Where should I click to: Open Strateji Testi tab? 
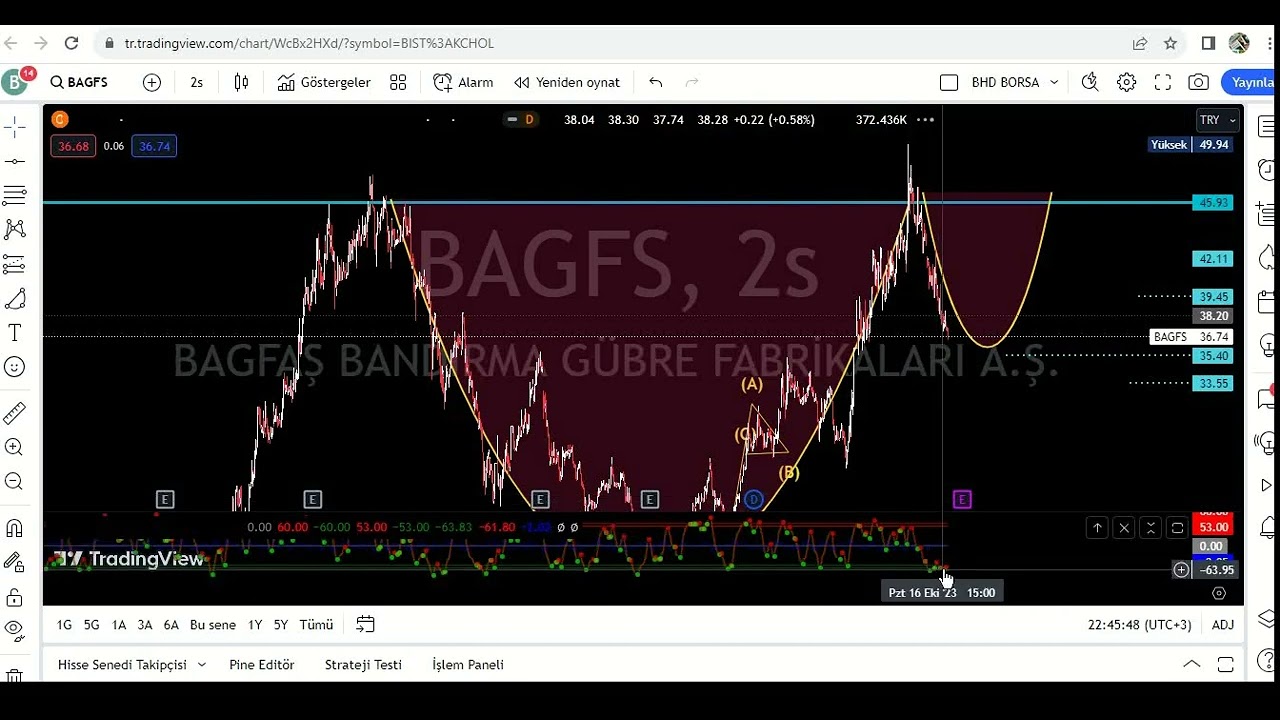click(363, 664)
